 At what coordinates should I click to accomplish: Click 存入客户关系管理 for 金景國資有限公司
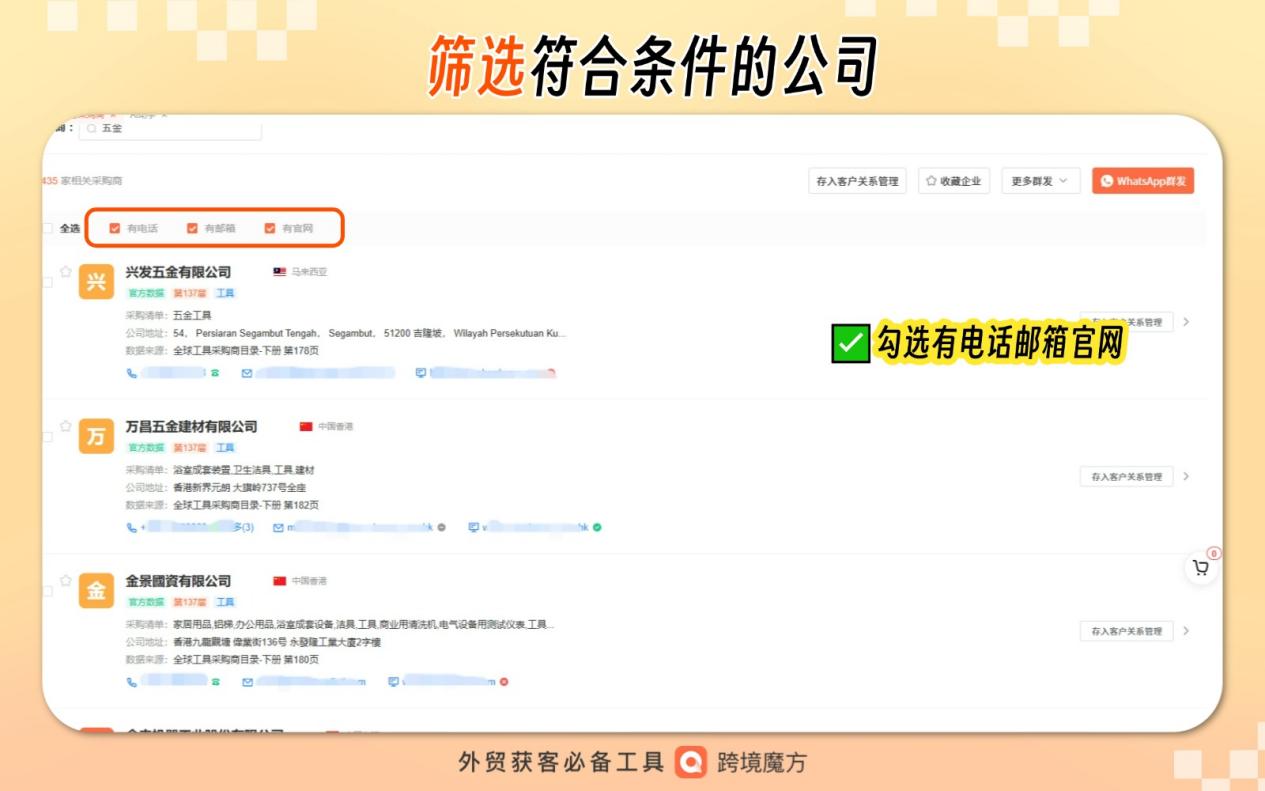point(1126,631)
